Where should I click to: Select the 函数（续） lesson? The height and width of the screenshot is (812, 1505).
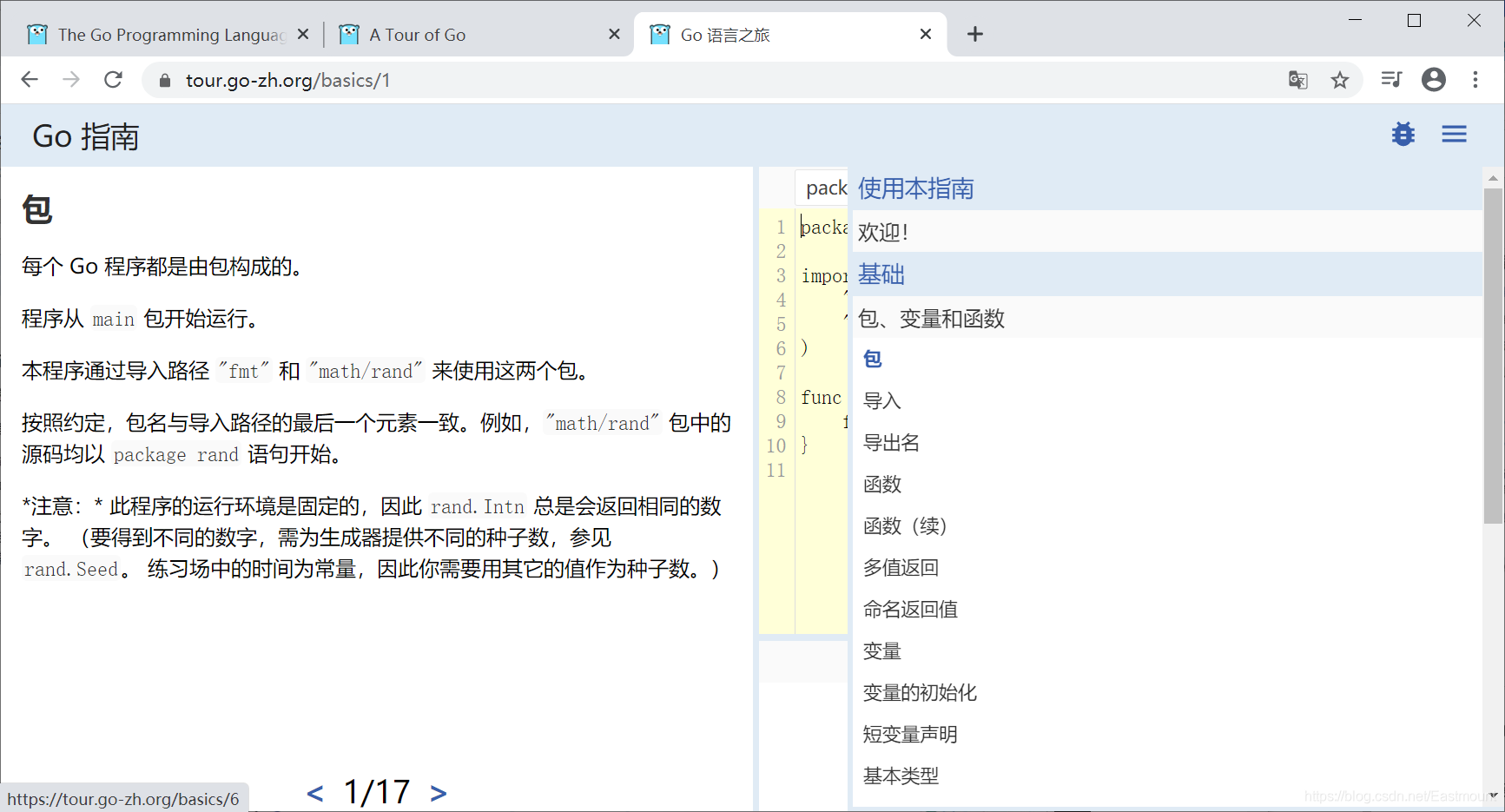pos(905,525)
